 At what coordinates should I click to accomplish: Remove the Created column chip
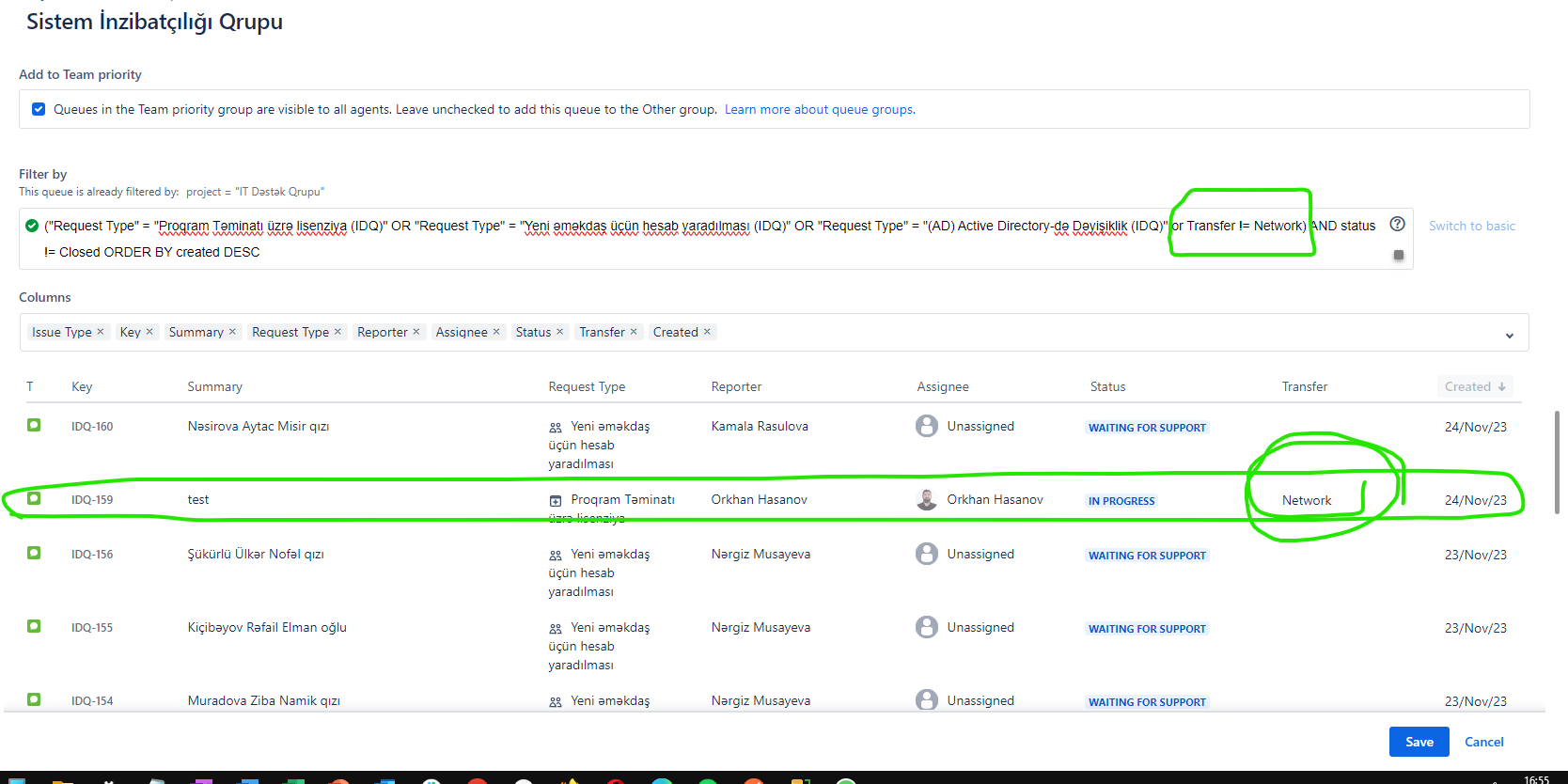coord(707,332)
